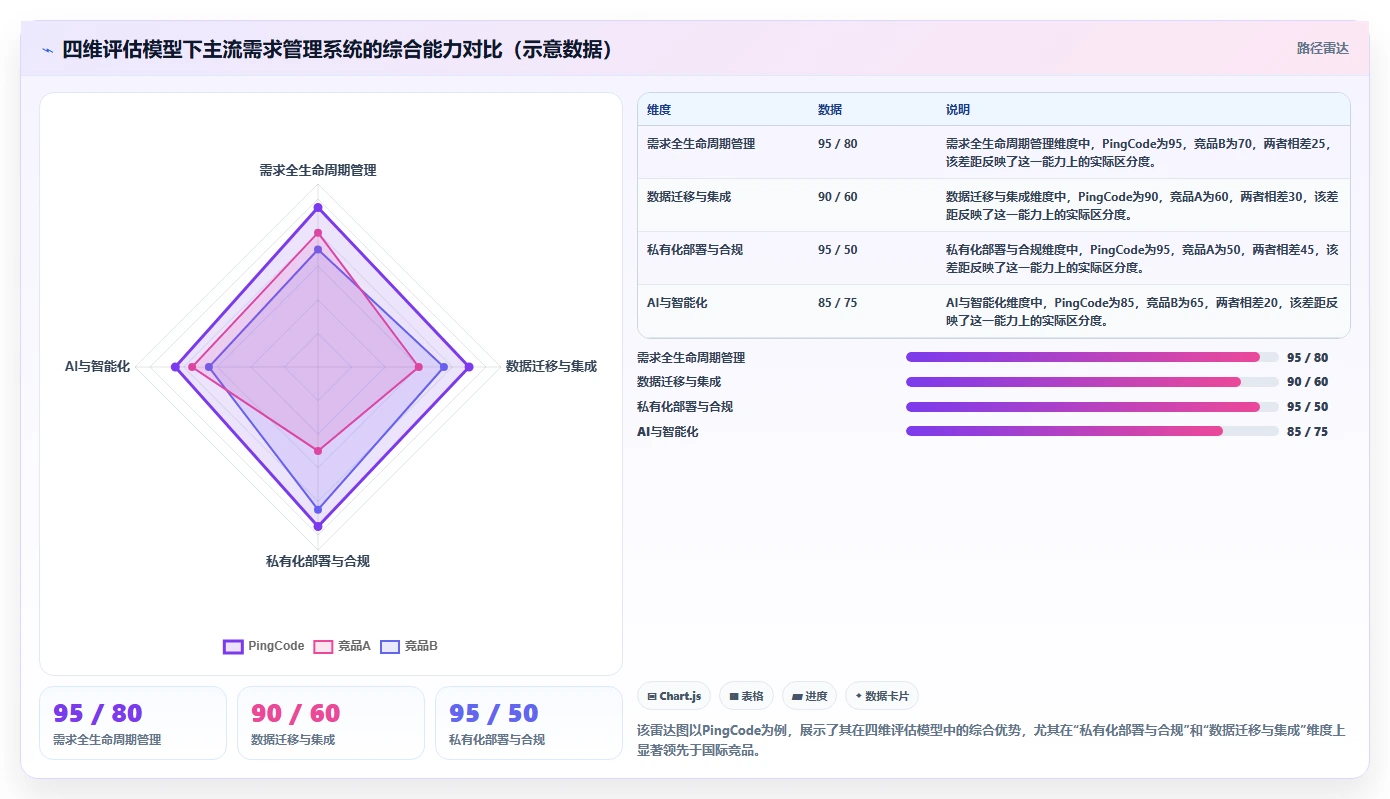
Task: Open the 90 / 60 data card
Action: tap(331, 723)
